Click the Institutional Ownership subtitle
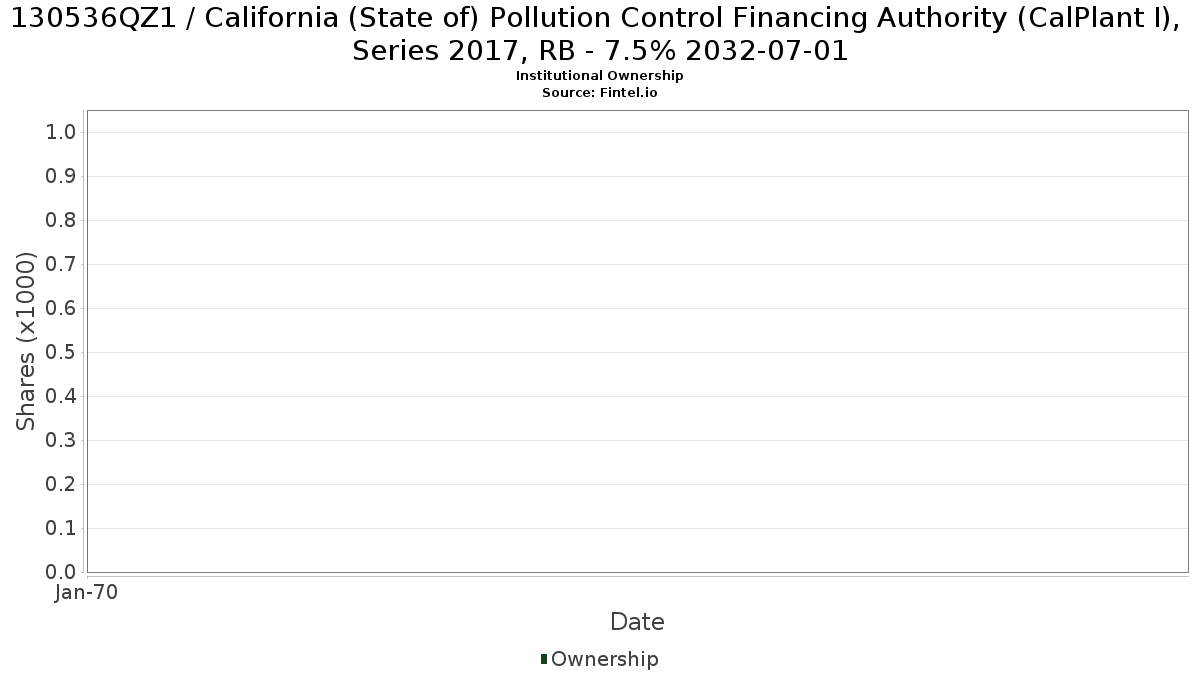 coord(600,76)
